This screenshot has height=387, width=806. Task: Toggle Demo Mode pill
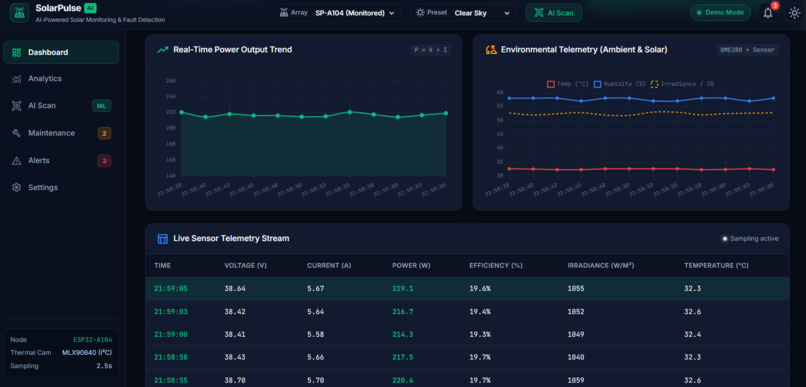(720, 13)
